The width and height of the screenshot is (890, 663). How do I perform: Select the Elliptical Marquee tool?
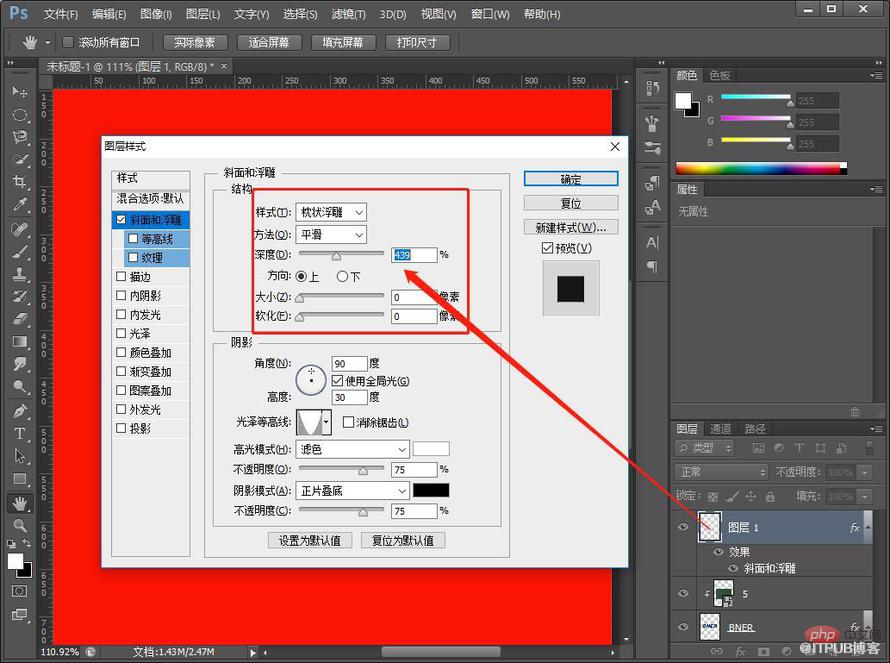(x=20, y=115)
